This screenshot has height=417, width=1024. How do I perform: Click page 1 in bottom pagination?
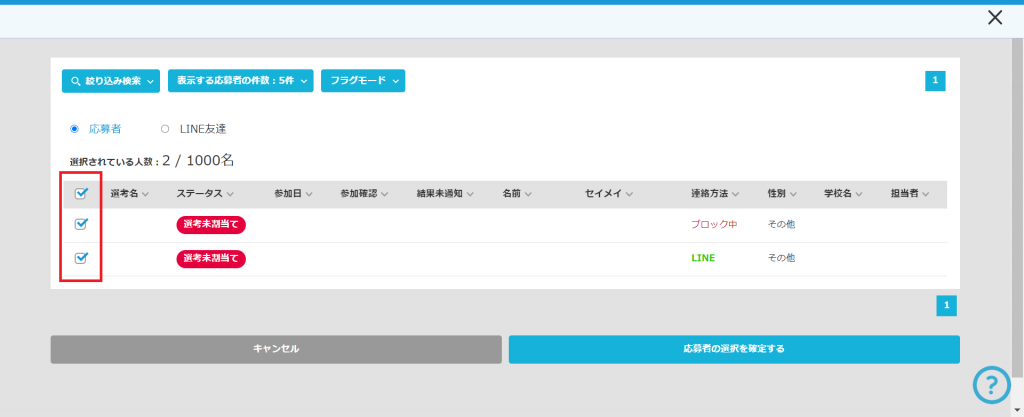(946, 306)
